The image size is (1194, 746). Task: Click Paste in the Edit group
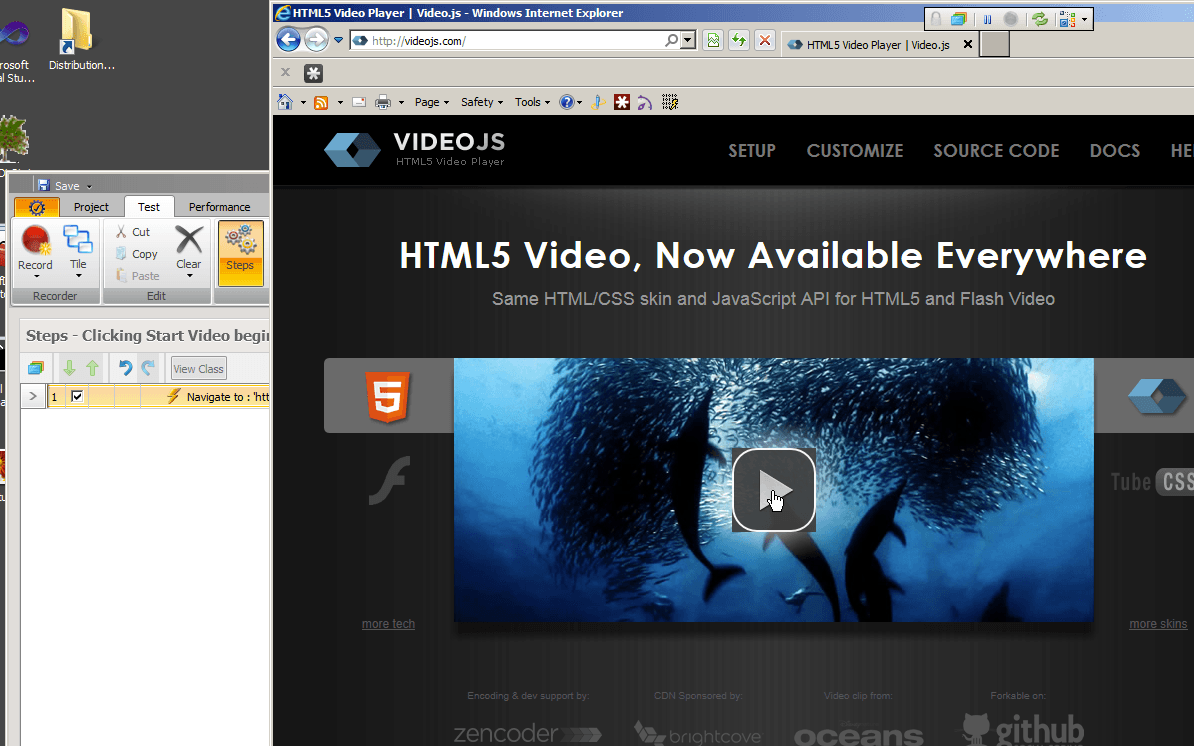click(137, 276)
